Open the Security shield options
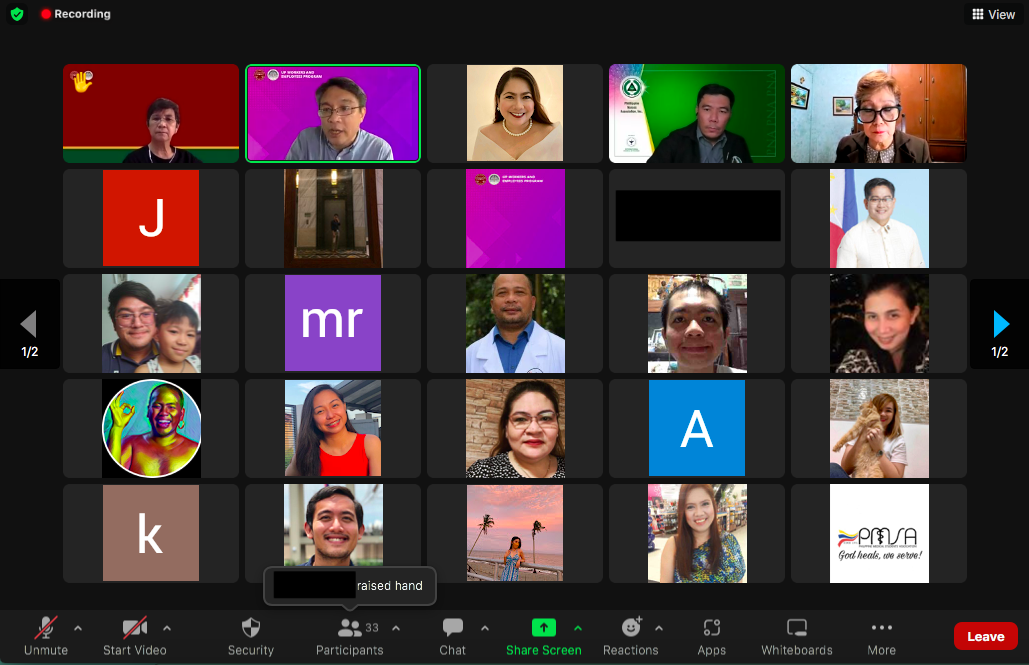The width and height of the screenshot is (1029, 665). [x=250, y=636]
